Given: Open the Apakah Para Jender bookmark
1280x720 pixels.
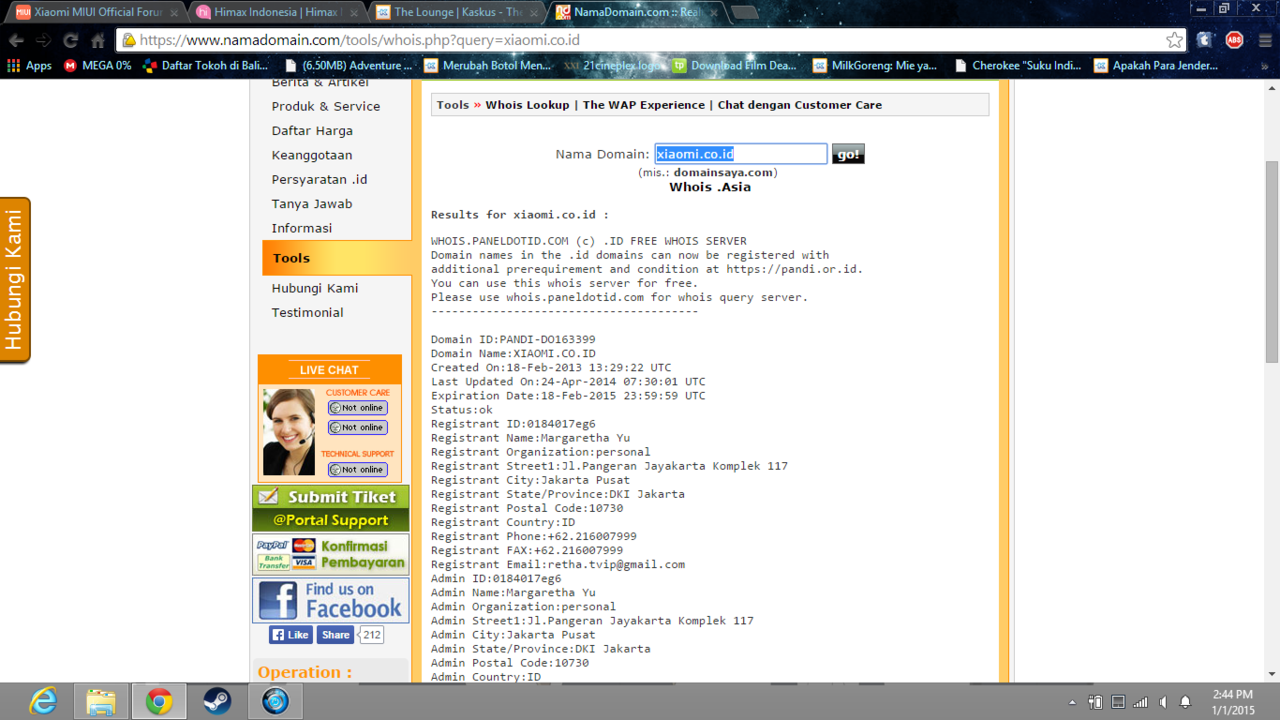Looking at the screenshot, I should pos(1156,66).
